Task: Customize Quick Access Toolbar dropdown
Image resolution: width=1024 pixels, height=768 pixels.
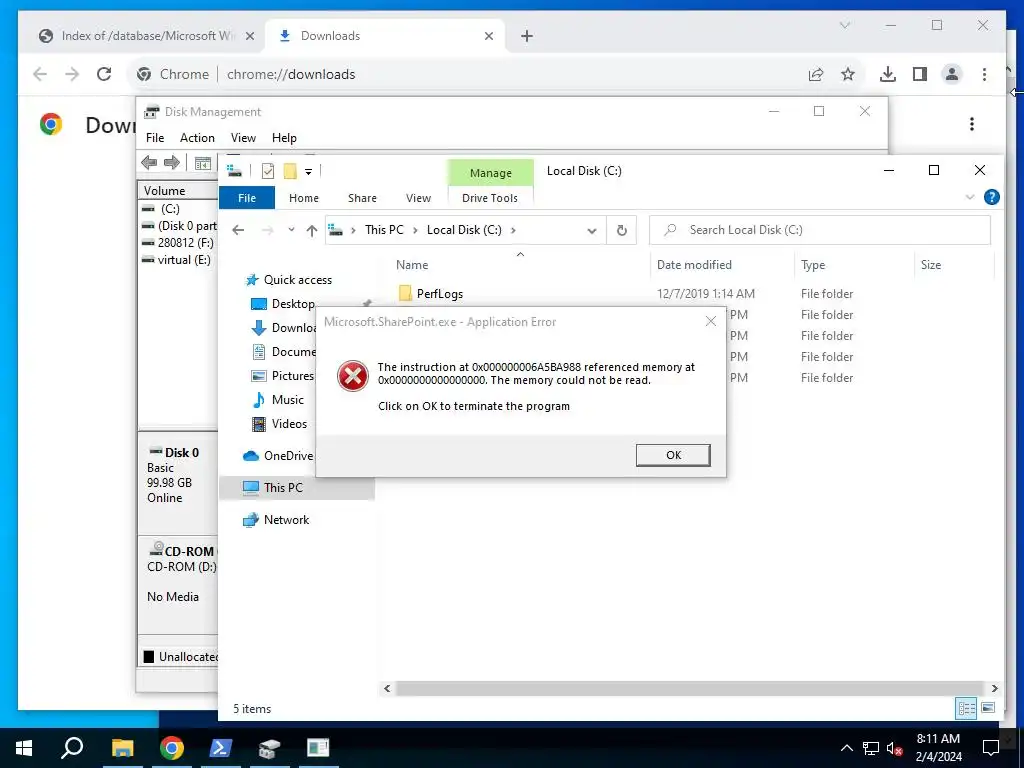Action: [308, 171]
